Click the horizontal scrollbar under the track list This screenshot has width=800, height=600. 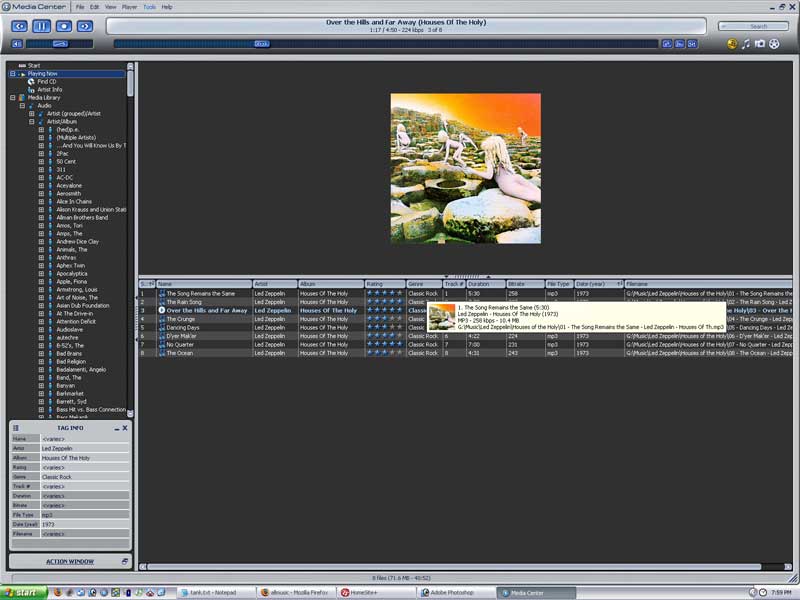coord(454,566)
